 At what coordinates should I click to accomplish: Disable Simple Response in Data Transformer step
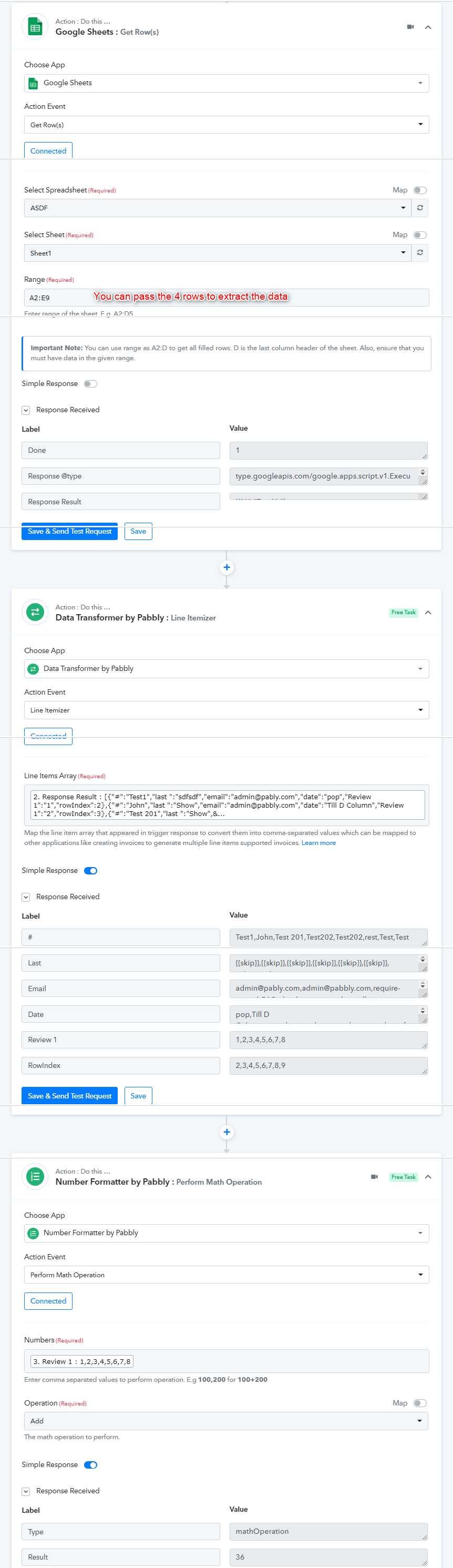coord(90,870)
